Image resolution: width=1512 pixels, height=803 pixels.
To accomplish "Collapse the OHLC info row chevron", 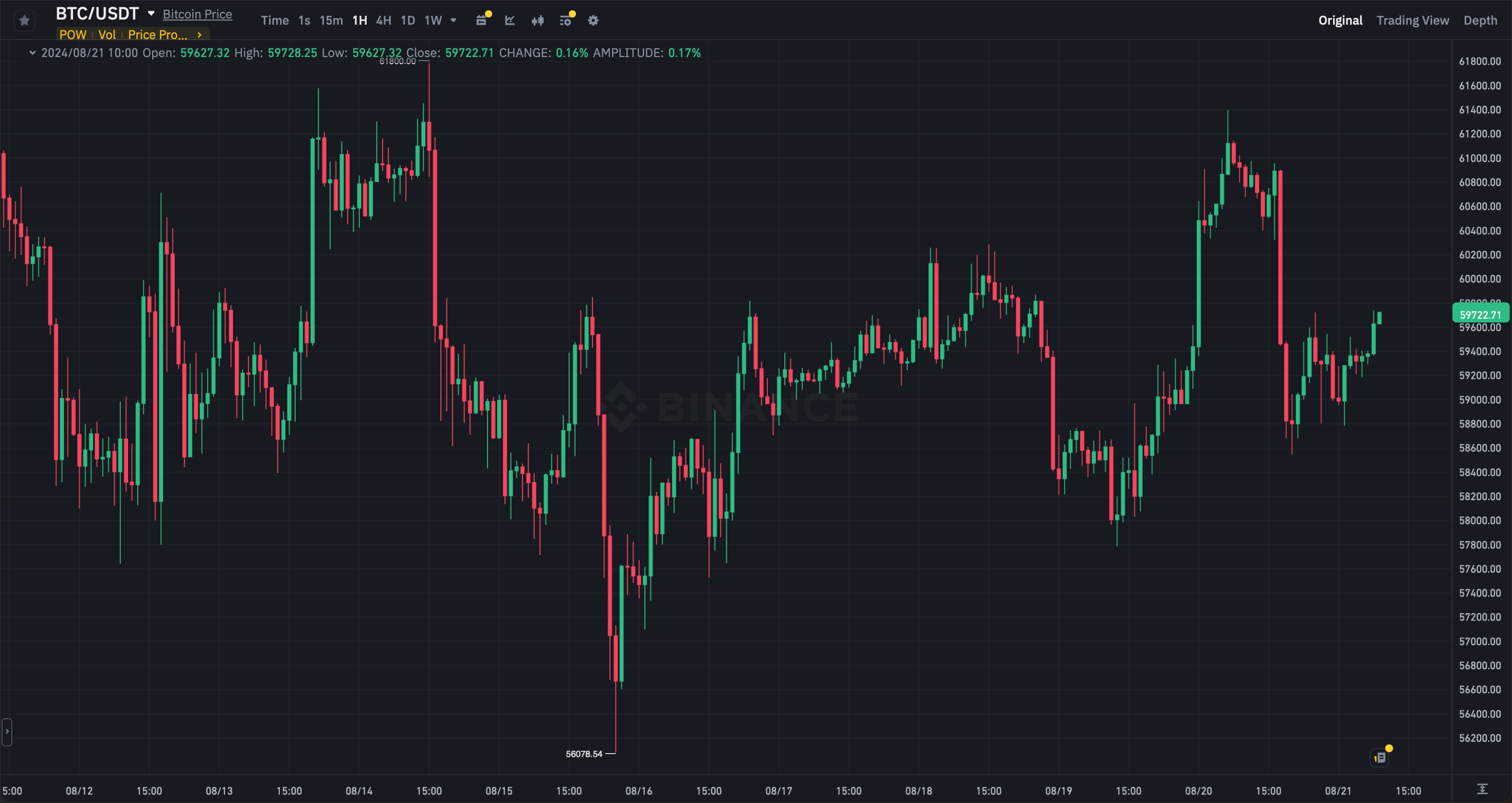I will [32, 53].
